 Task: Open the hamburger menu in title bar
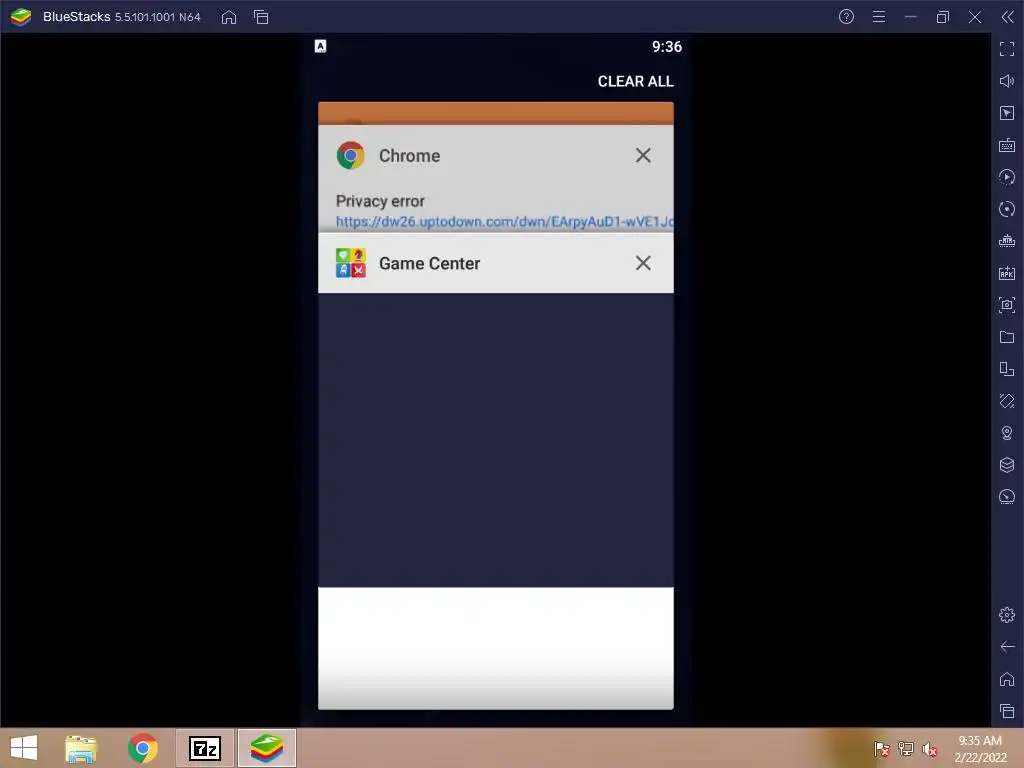point(879,17)
